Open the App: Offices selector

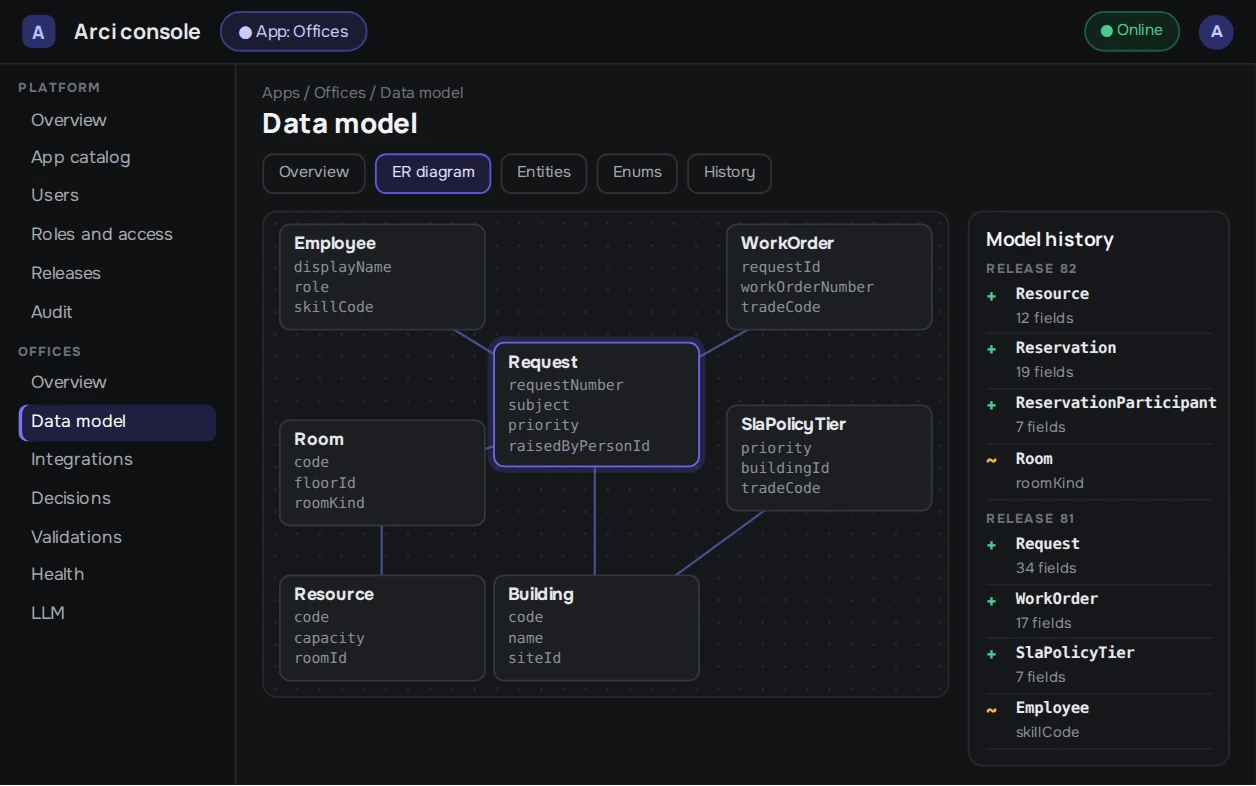[293, 32]
